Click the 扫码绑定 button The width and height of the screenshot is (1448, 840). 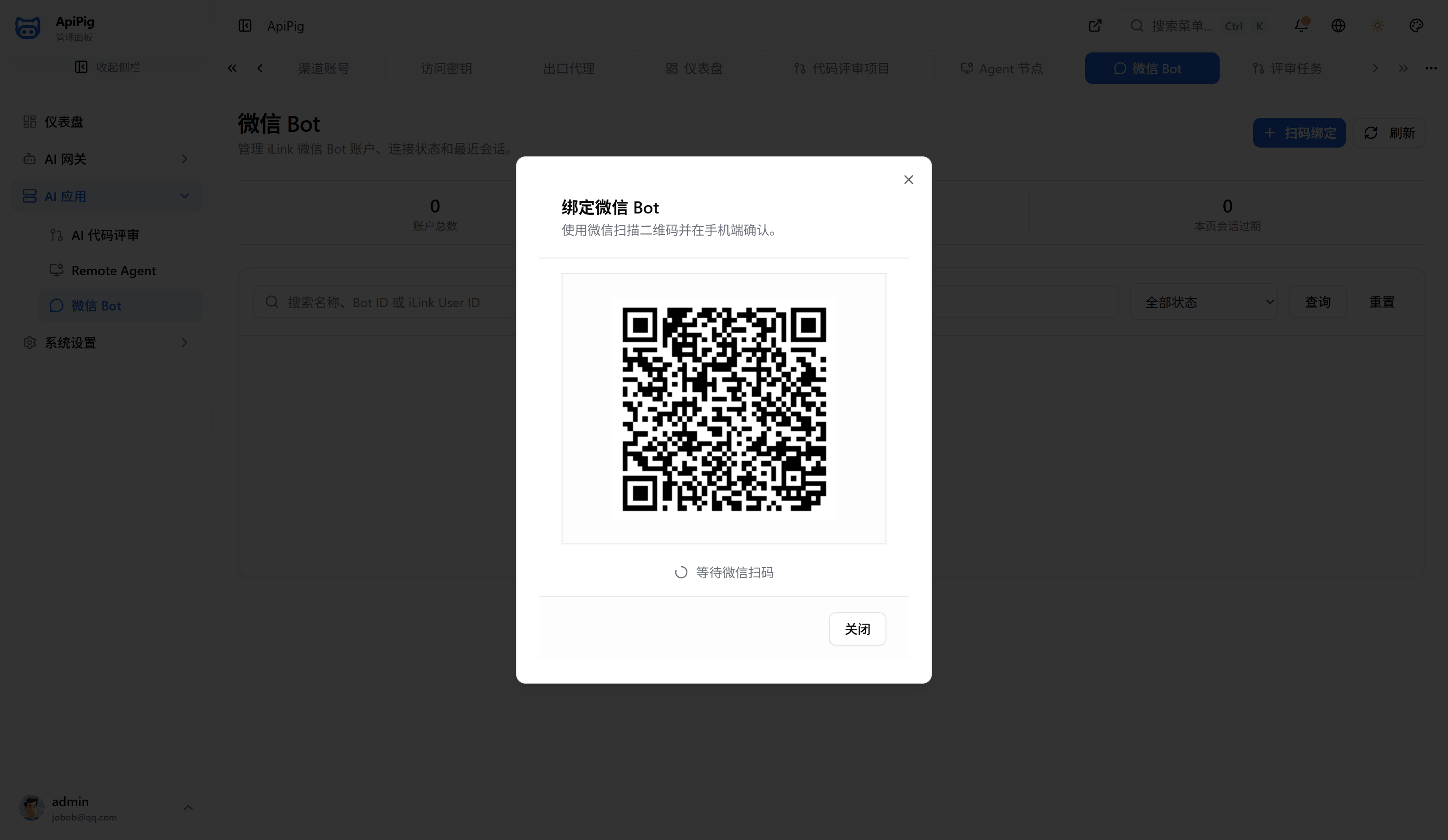pos(1299,133)
